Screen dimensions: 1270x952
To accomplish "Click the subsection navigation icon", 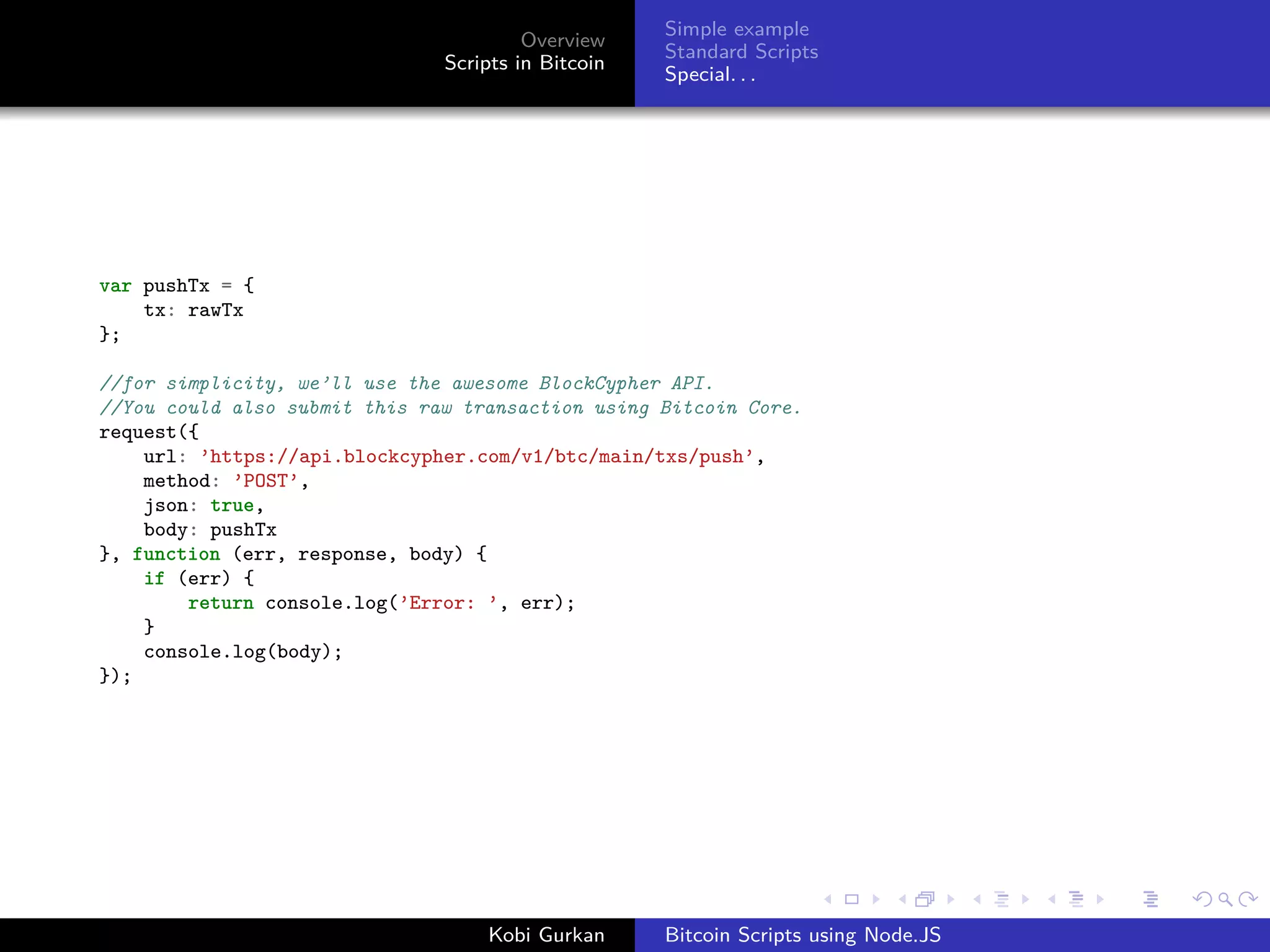I will tap(1001, 899).
